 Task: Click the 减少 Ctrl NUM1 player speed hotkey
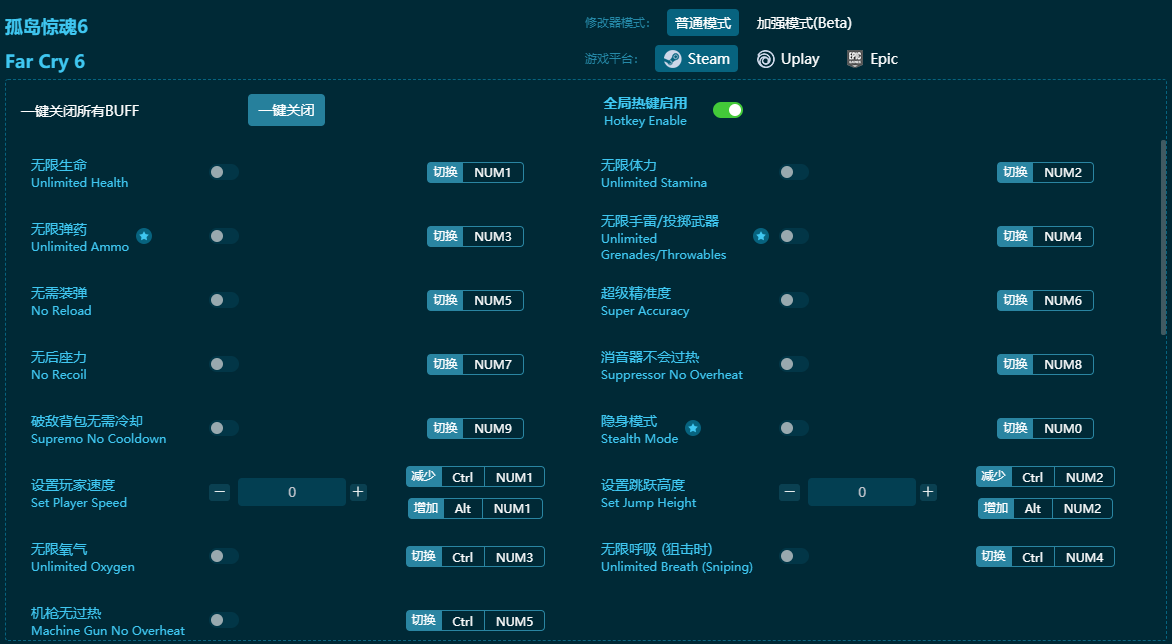click(x=475, y=477)
